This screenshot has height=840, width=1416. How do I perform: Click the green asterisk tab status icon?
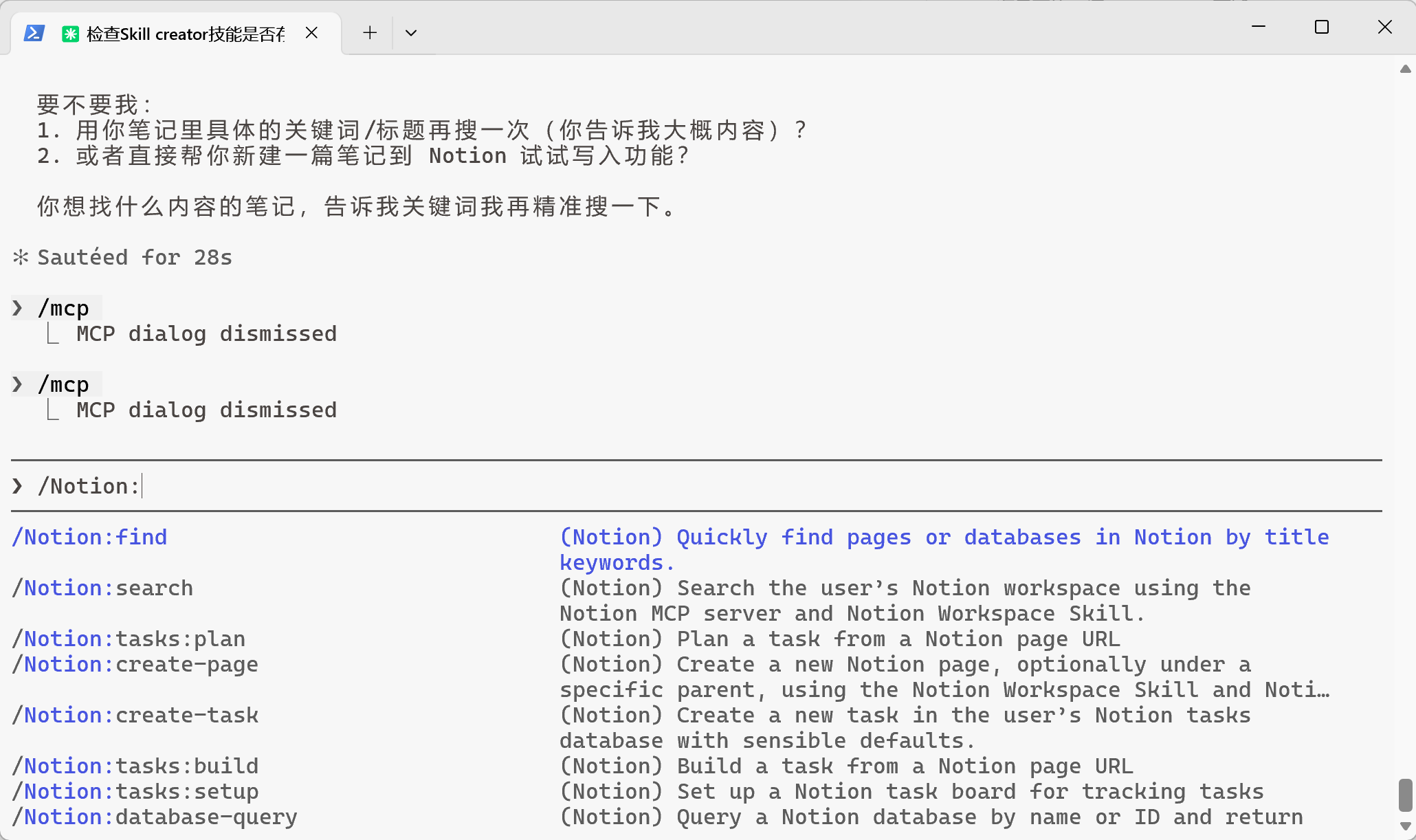(x=70, y=34)
